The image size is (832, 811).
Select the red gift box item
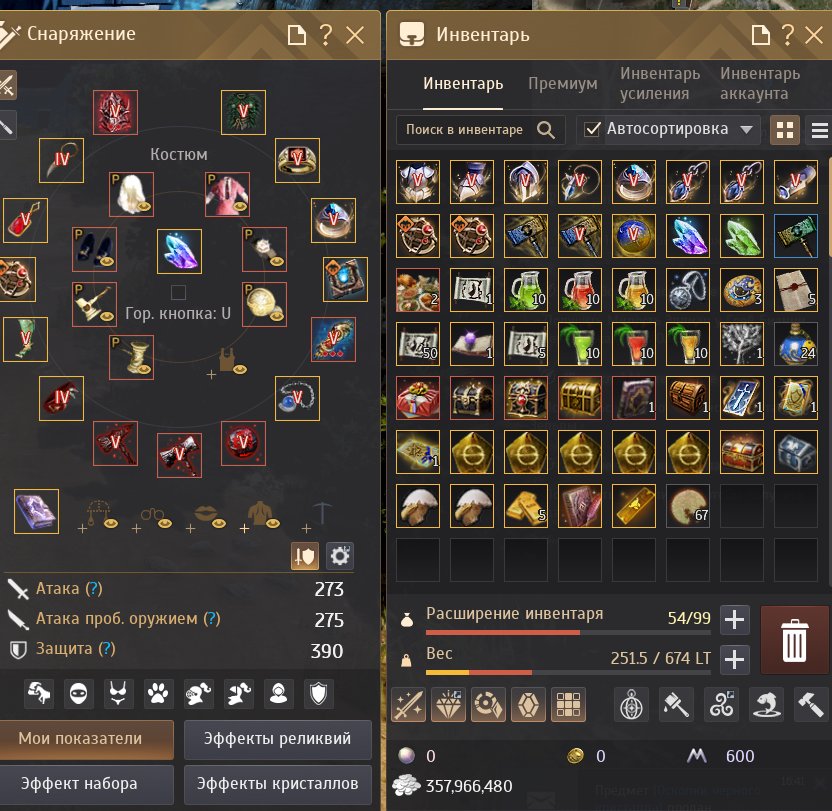418,398
